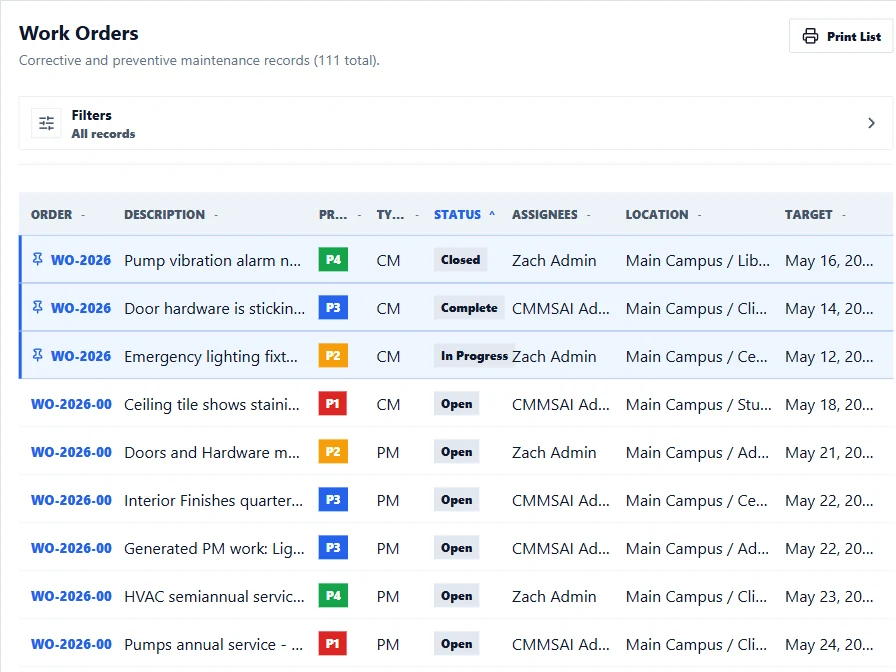Click the Complete status badge
The width and height of the screenshot is (896, 672).
[469, 307]
